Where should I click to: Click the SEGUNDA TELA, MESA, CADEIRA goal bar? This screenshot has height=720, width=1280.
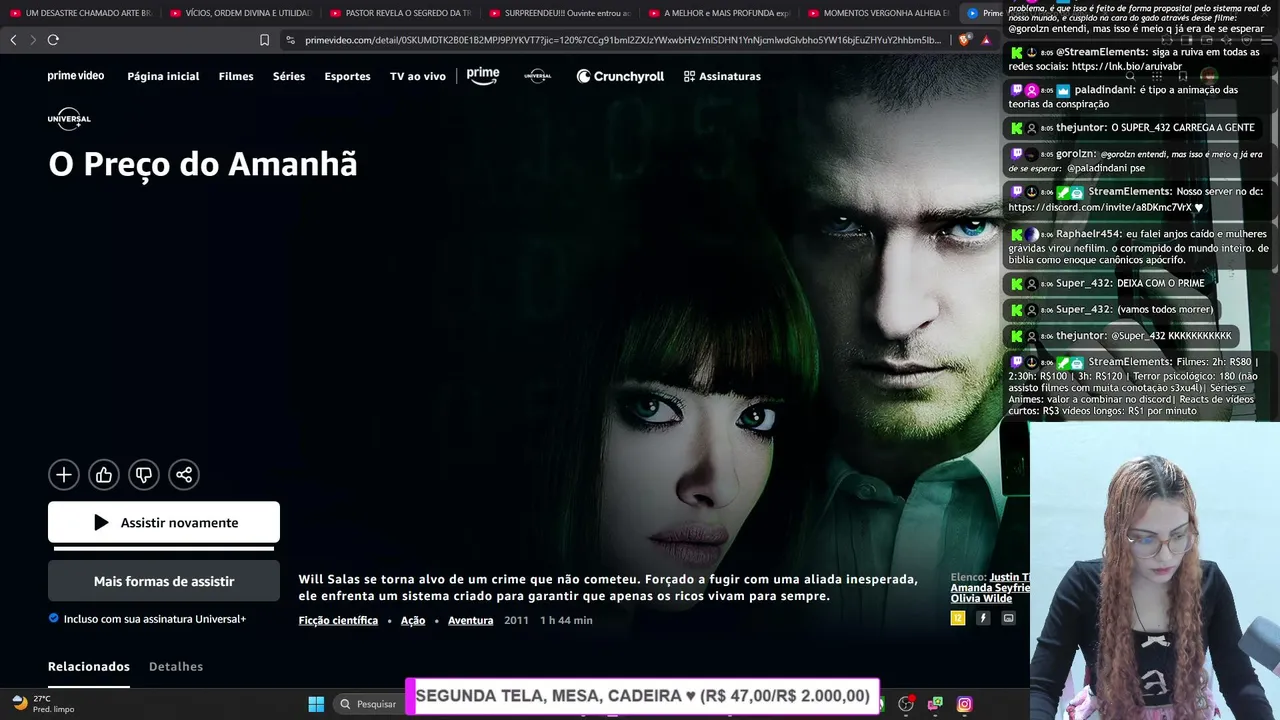[x=642, y=696]
